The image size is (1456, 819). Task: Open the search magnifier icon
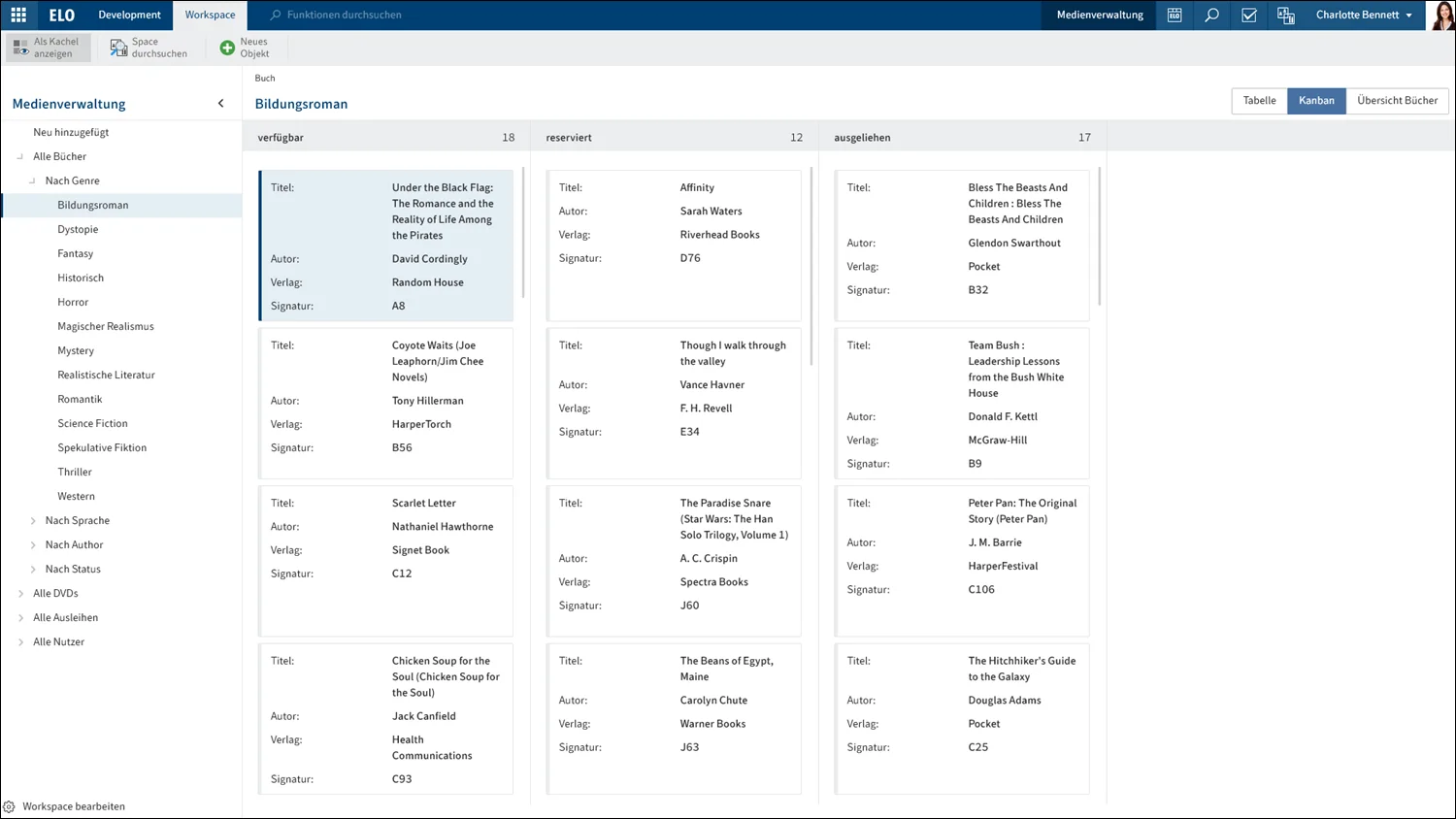point(1211,15)
